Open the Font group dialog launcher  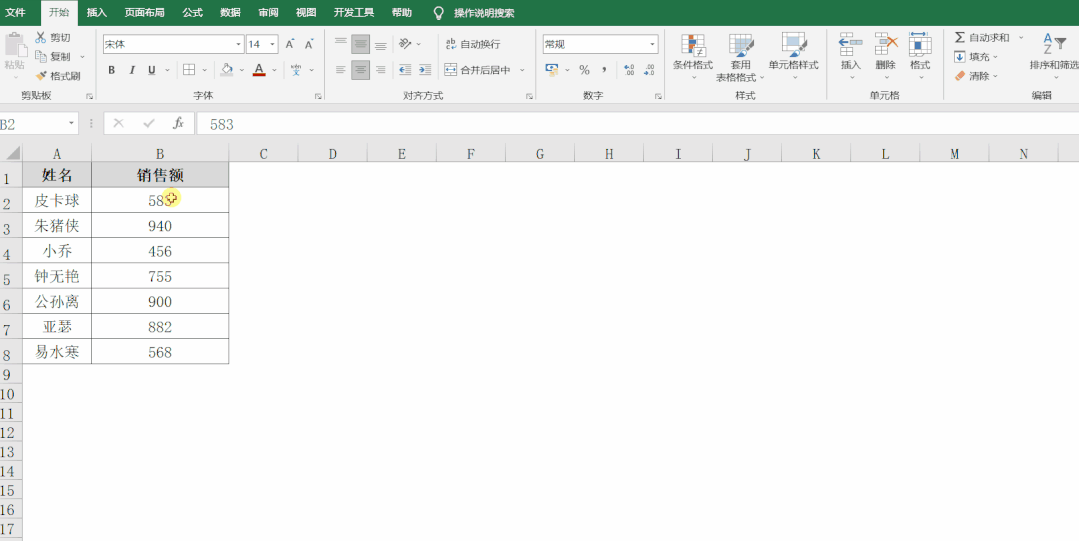pyautogui.click(x=318, y=96)
